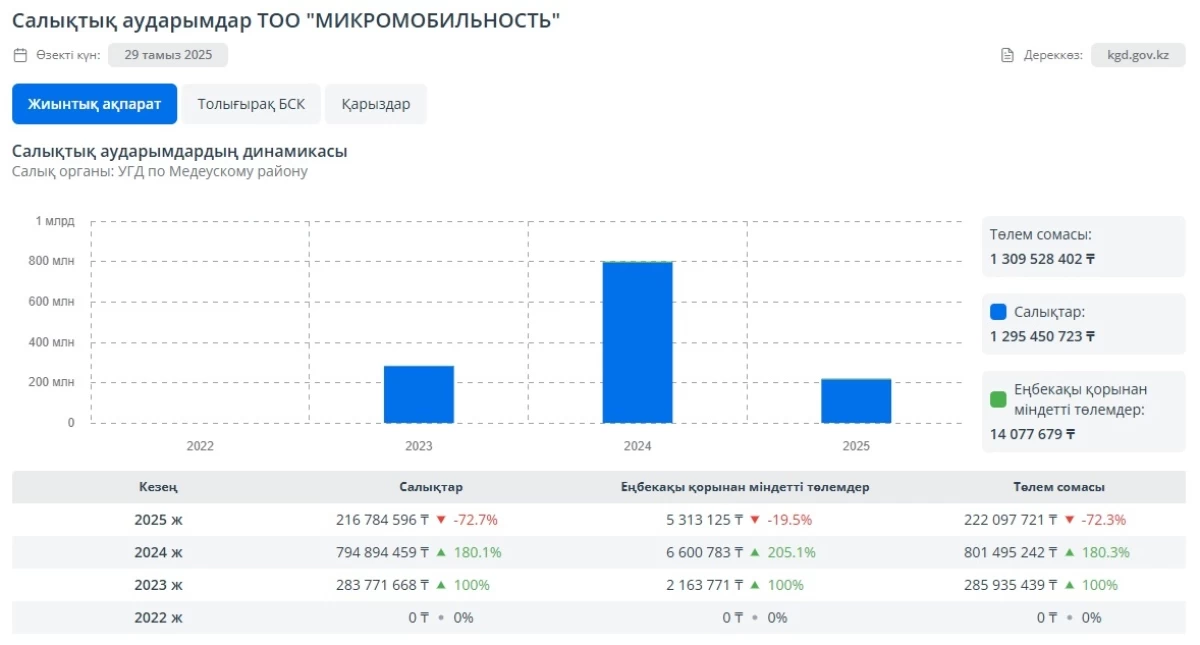Click the value 5 313 125 ₸
This screenshot has height=645, width=1200.
click(705, 520)
